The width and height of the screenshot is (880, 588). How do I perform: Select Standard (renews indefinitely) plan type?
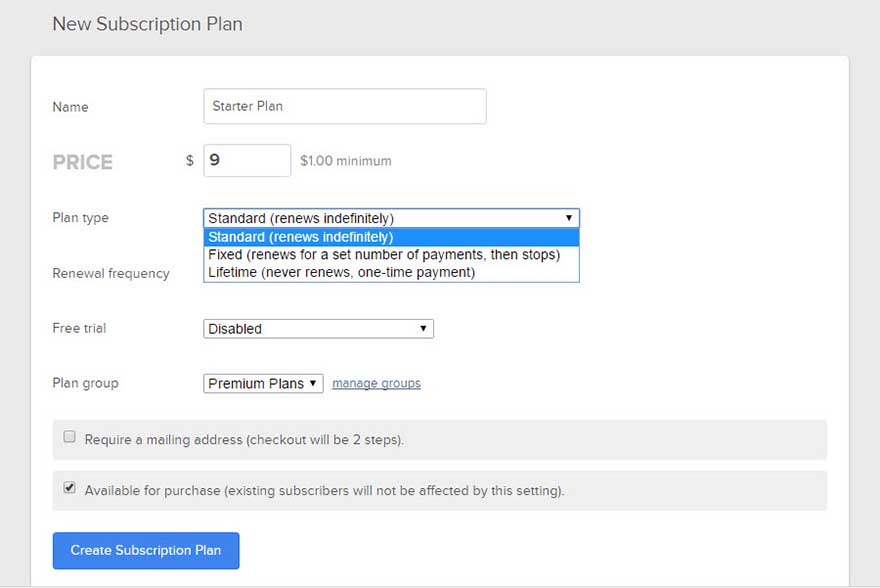392,237
